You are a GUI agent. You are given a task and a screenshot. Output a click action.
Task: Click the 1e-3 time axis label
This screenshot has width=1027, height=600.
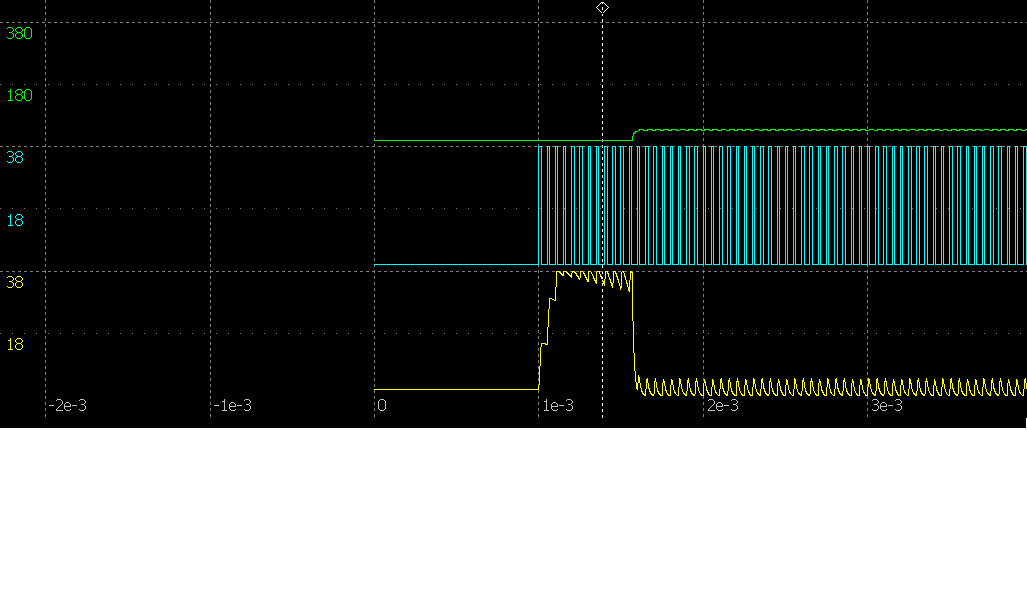[x=558, y=406]
